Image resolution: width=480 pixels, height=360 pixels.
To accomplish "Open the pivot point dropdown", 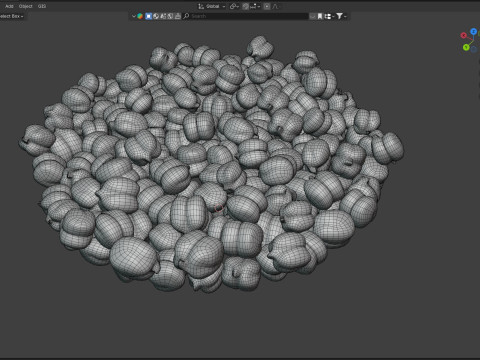I will 234,6.
